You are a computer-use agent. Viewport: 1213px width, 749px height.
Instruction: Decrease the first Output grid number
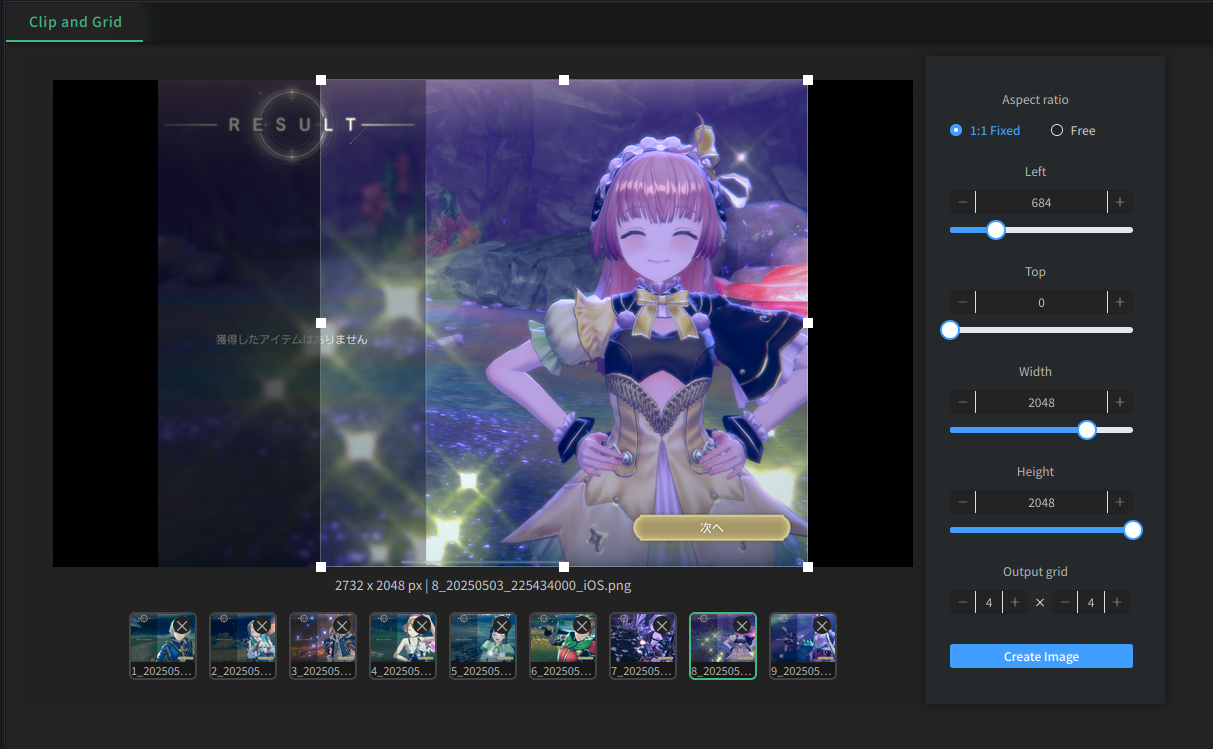click(962, 602)
